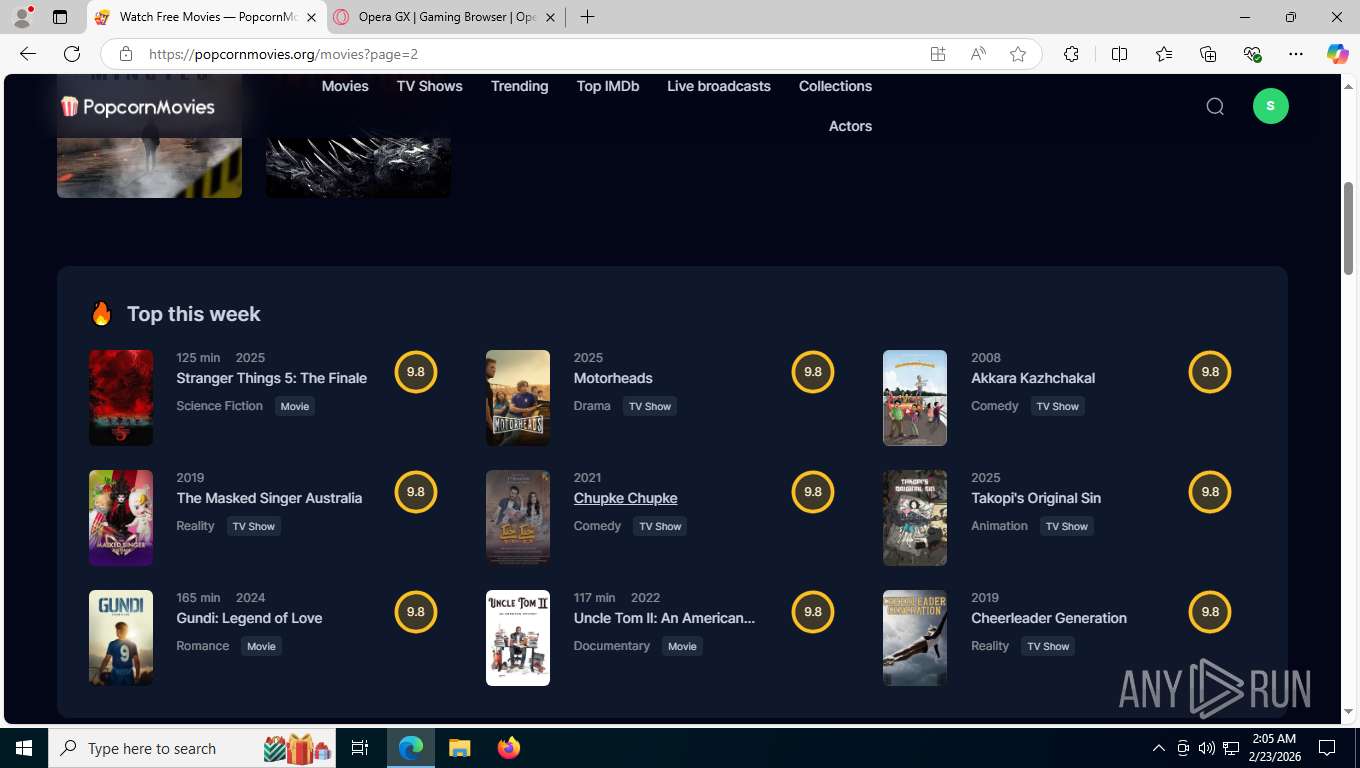The width and height of the screenshot is (1360, 768).
Task: Open Collections icon in toolbar
Action: tap(1208, 54)
